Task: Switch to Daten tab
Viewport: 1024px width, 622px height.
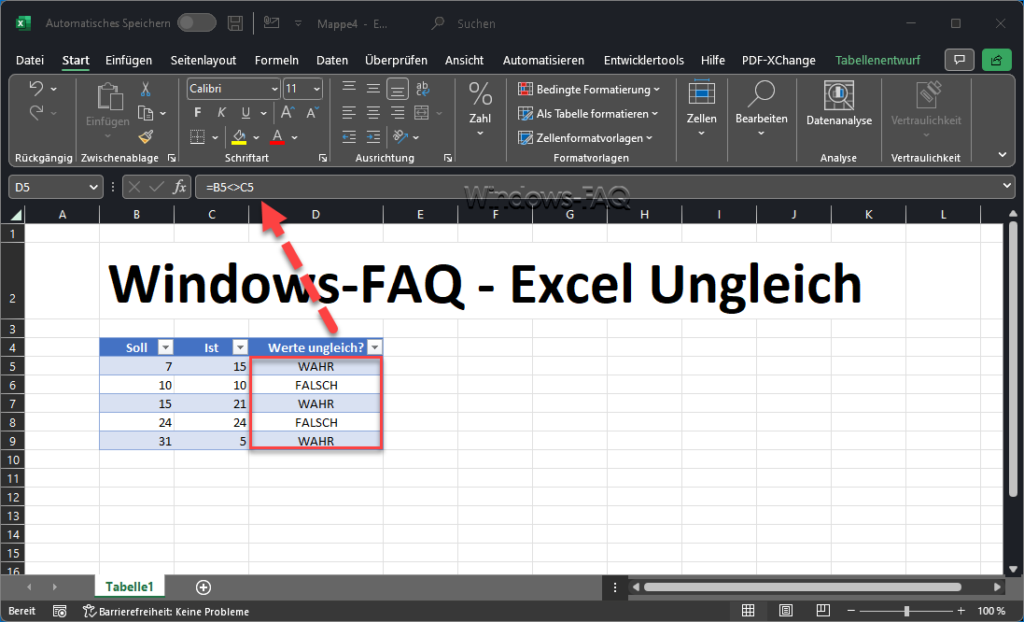Action: 332,60
